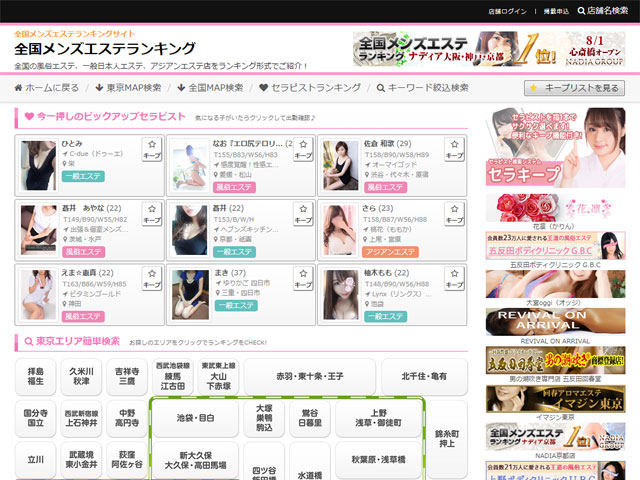The height and width of the screenshot is (480, 640).
Task: Select 赤羽・東十条・王子 area button
Action: (310, 376)
